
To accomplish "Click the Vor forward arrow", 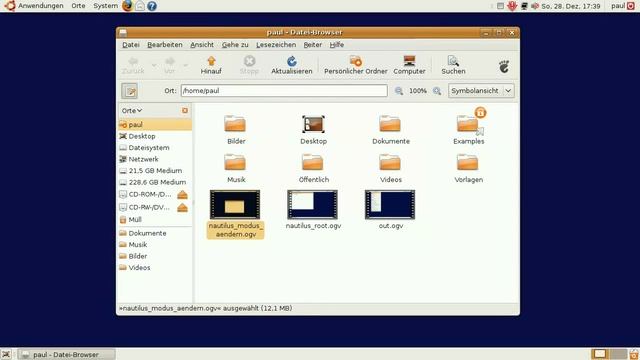I will click(x=169, y=65).
